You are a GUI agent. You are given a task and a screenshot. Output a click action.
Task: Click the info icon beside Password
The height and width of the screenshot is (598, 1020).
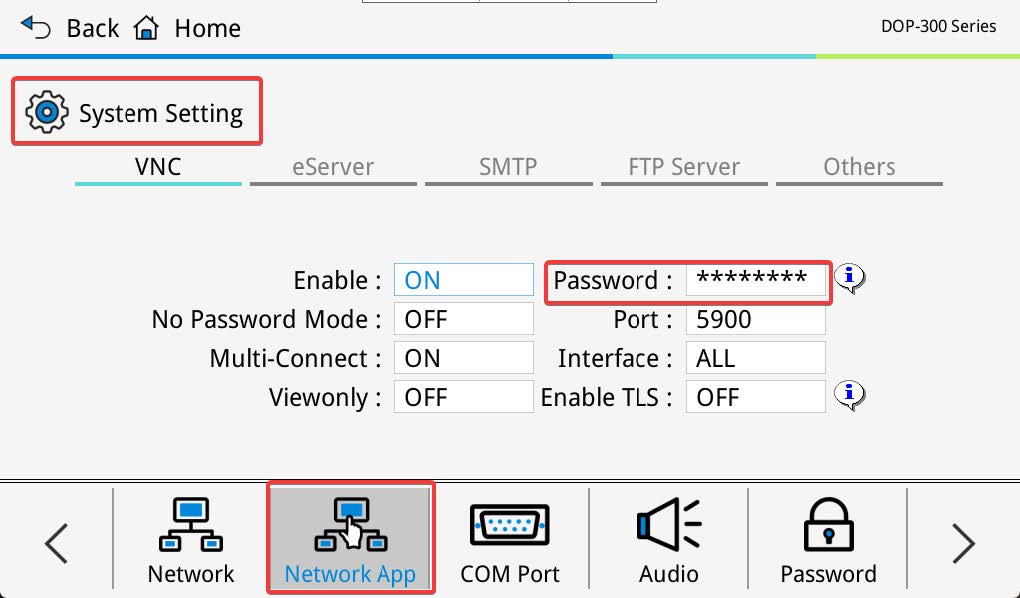coord(849,277)
